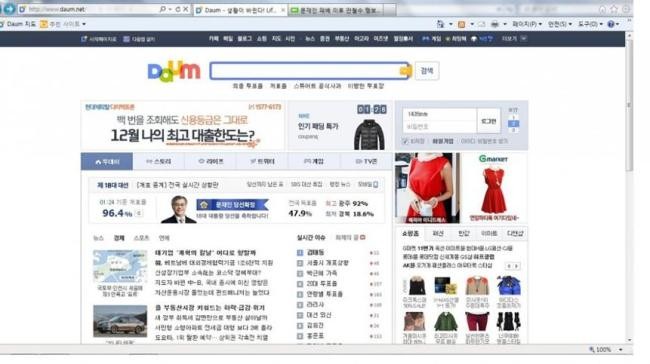The width and height of the screenshot is (650, 364).
Task: Click the yellow search icon inside Daum search box
Action: click(x=405, y=71)
